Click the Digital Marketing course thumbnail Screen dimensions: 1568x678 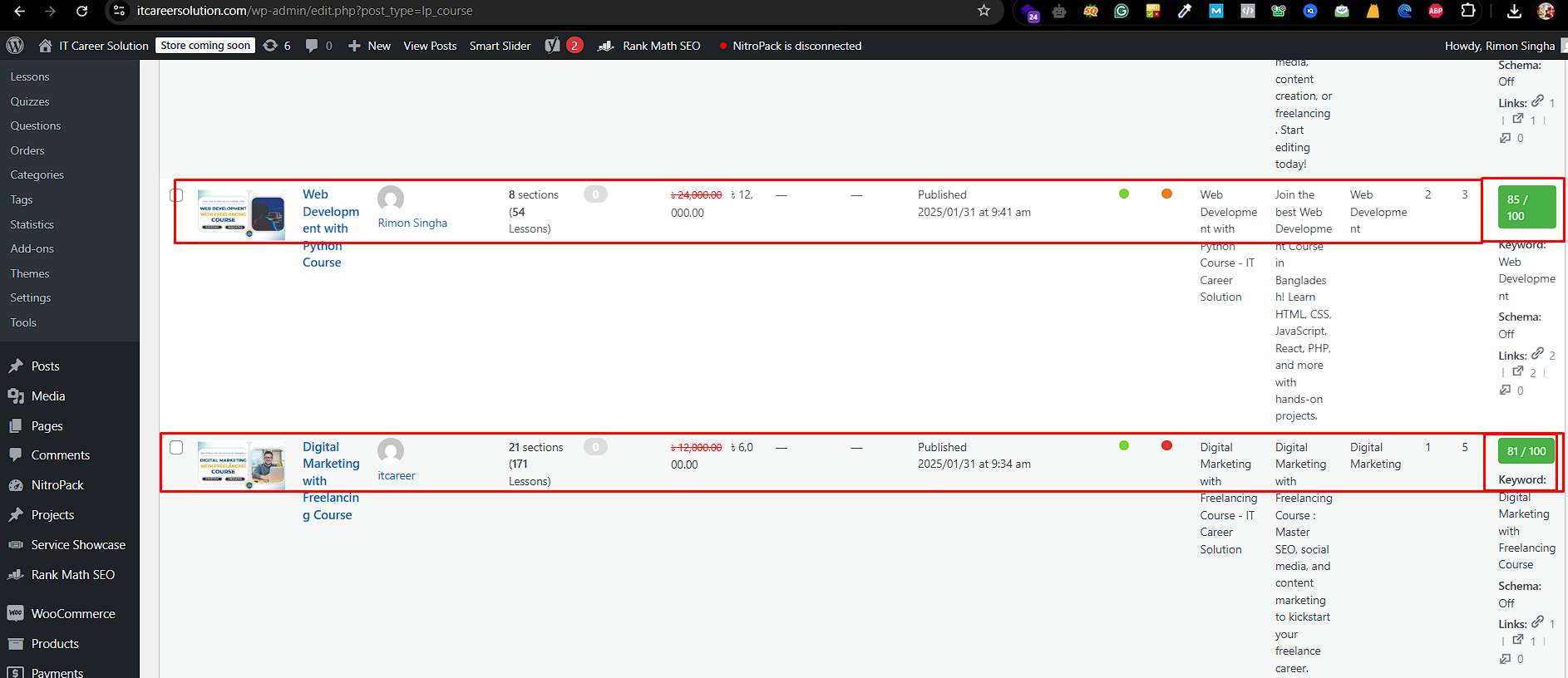(241, 466)
